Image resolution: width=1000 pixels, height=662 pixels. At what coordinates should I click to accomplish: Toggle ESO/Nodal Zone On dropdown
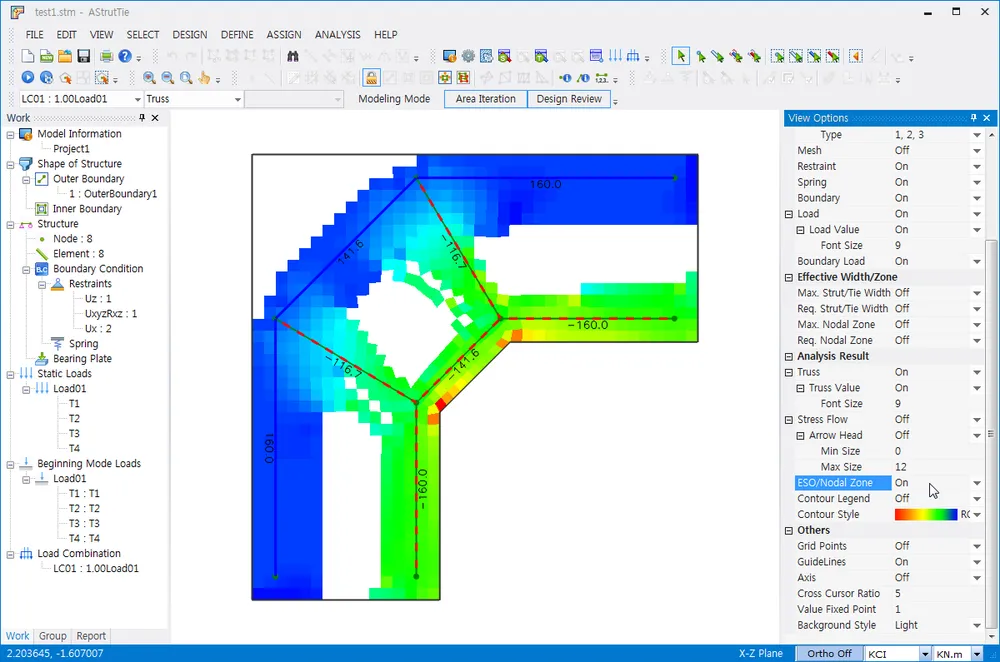976,483
